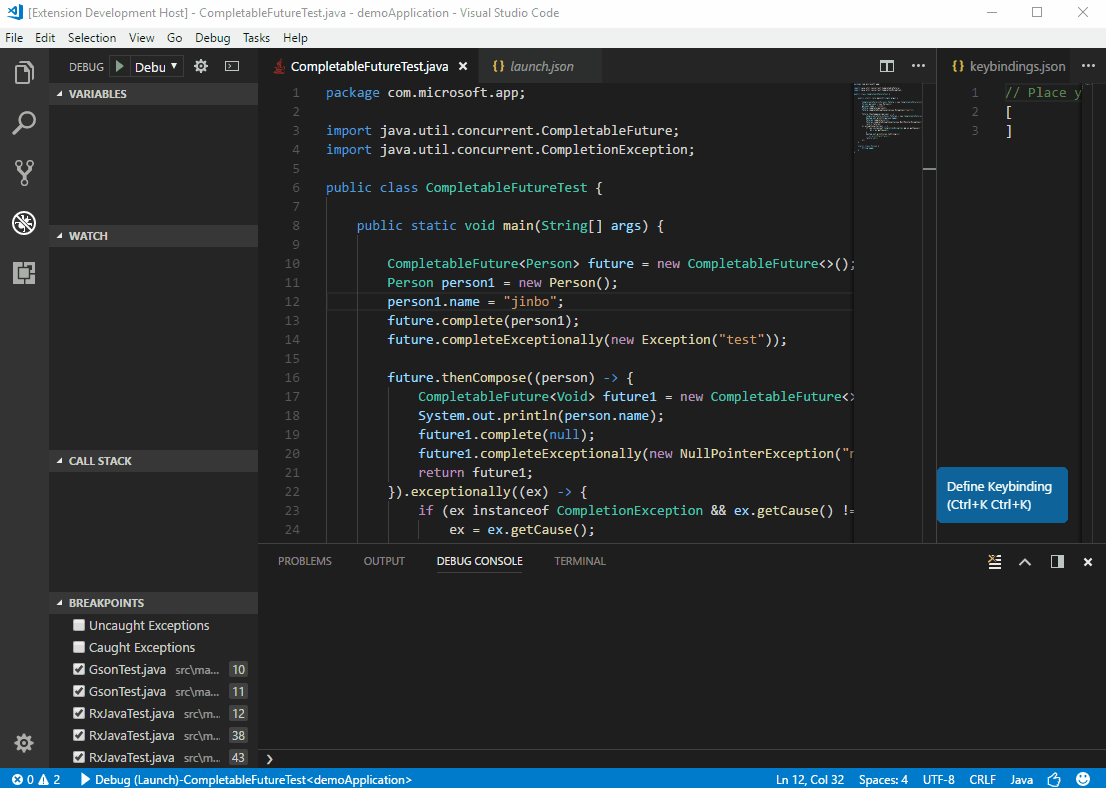Open debug launch configuration settings gear
This screenshot has width=1106, height=788.
[x=199, y=66]
